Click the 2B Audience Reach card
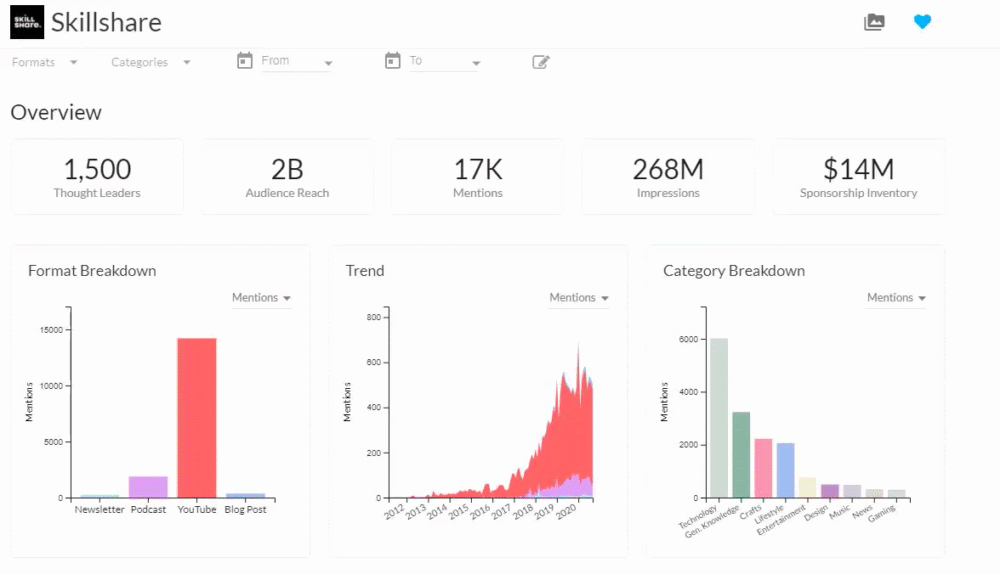 click(x=287, y=177)
